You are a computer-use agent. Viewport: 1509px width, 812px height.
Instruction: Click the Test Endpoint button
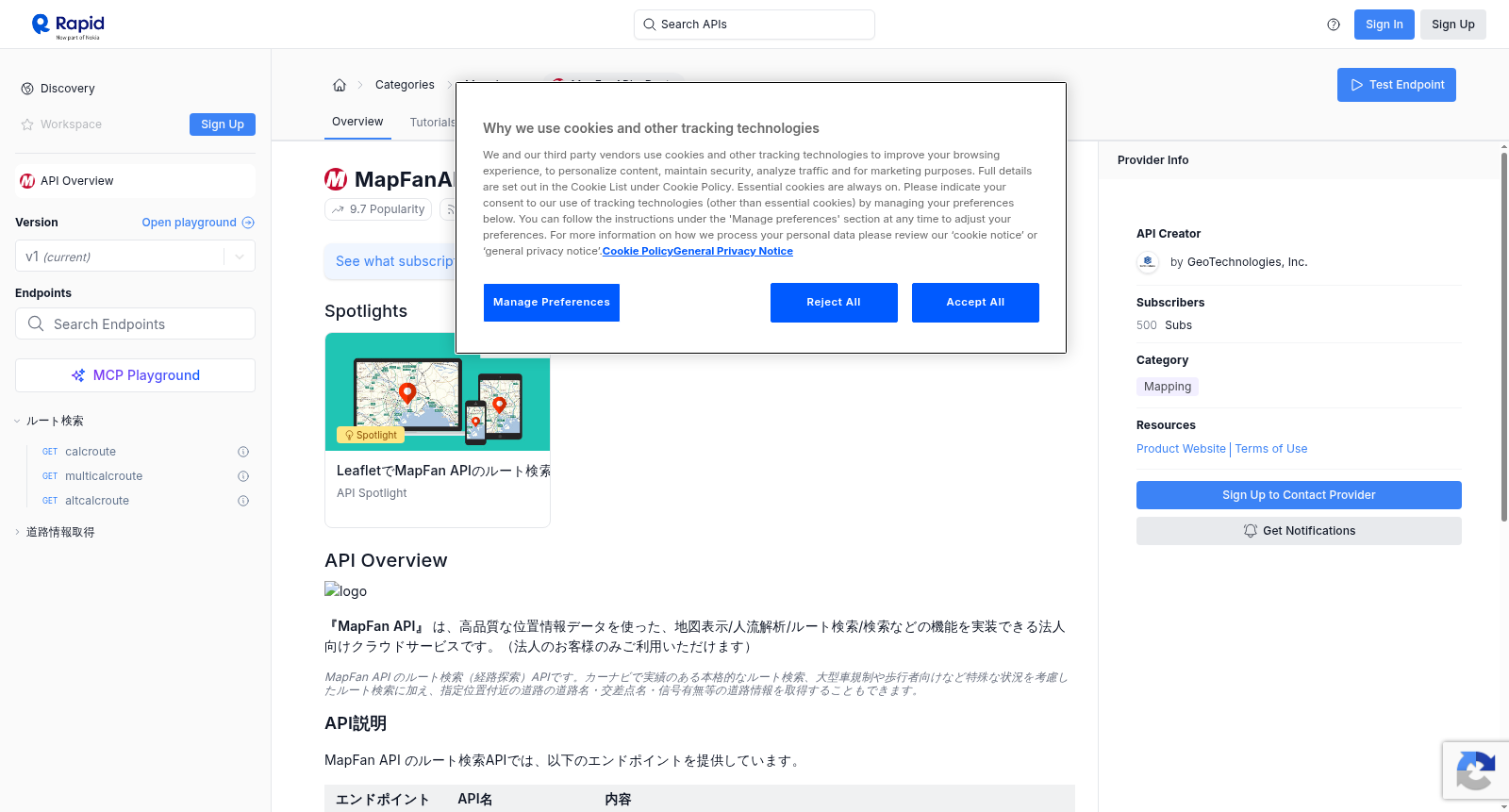pyautogui.click(x=1397, y=85)
